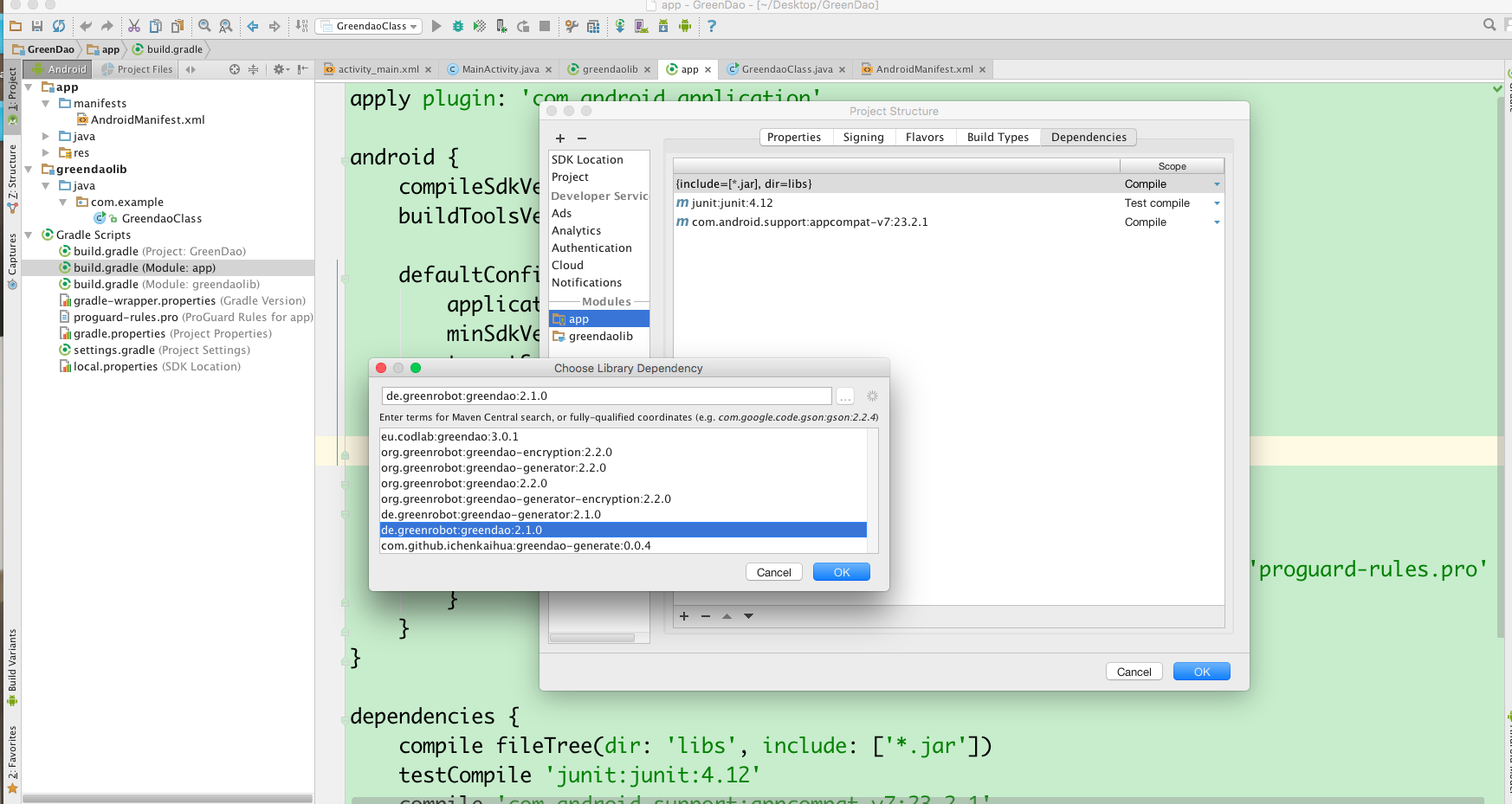Collapse the app node in project tree
Screen dimensions: 1512x804
point(29,87)
